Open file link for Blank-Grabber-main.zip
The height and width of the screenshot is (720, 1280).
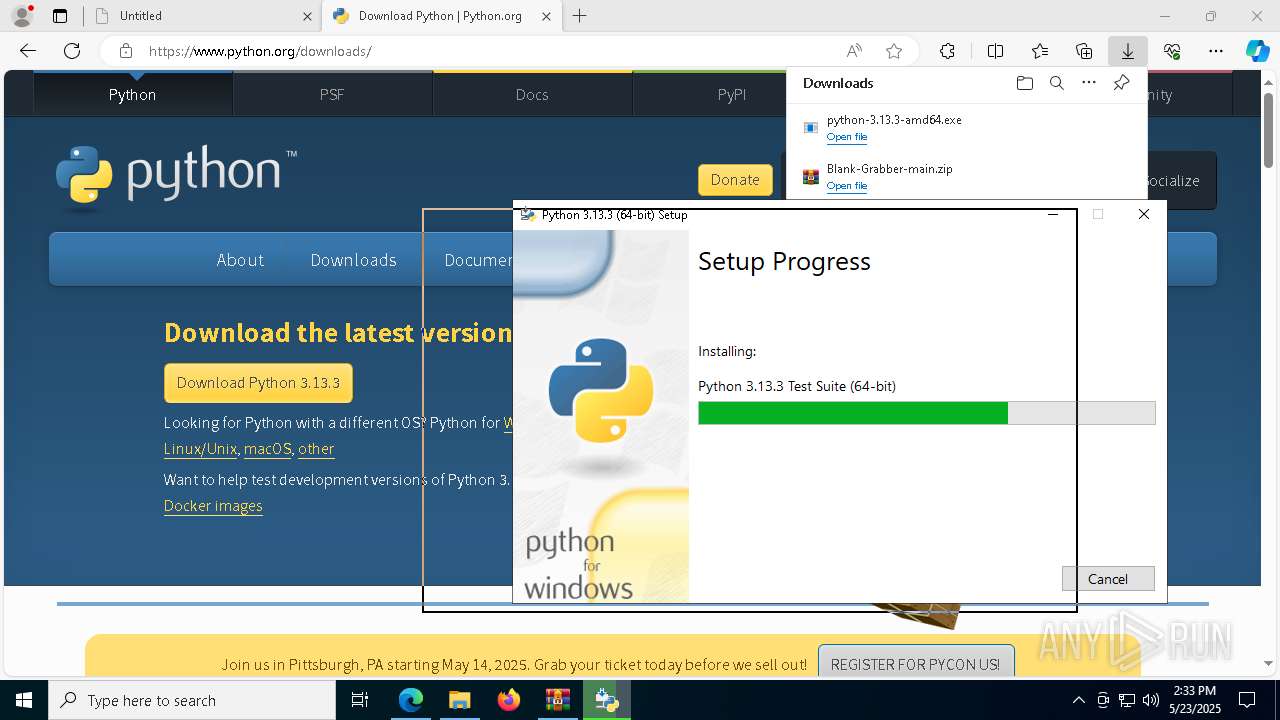pos(847,186)
